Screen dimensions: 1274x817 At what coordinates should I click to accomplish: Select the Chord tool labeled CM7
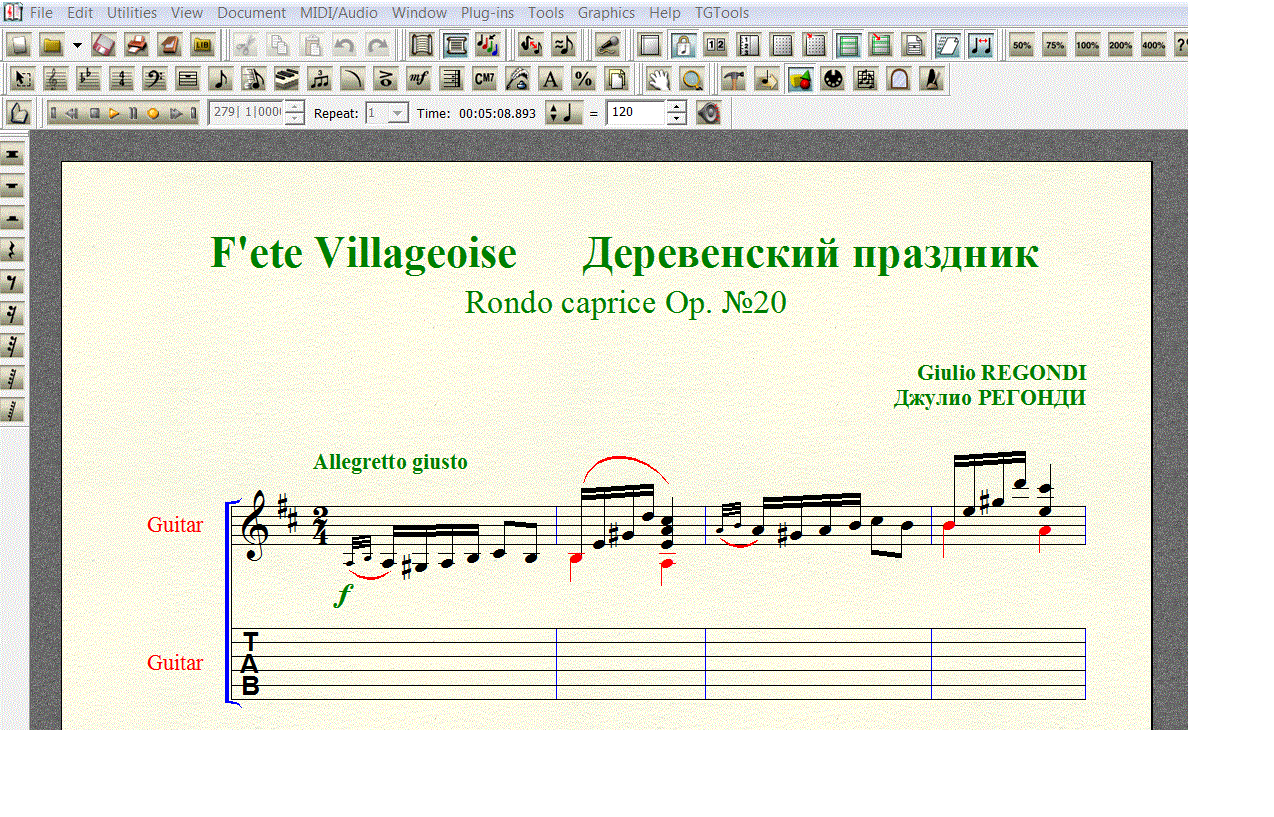coord(484,79)
